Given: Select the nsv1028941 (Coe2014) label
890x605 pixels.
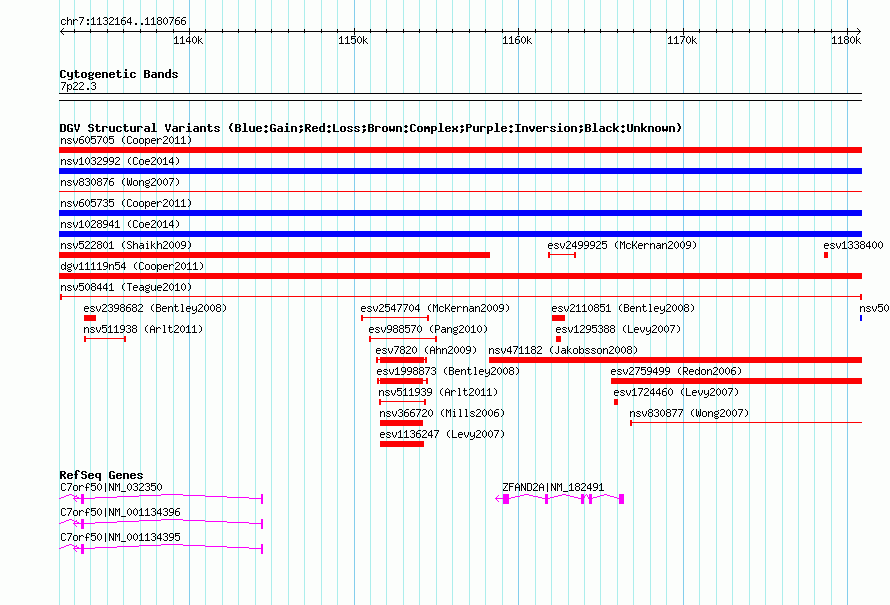Looking at the screenshot, I should point(120,224).
